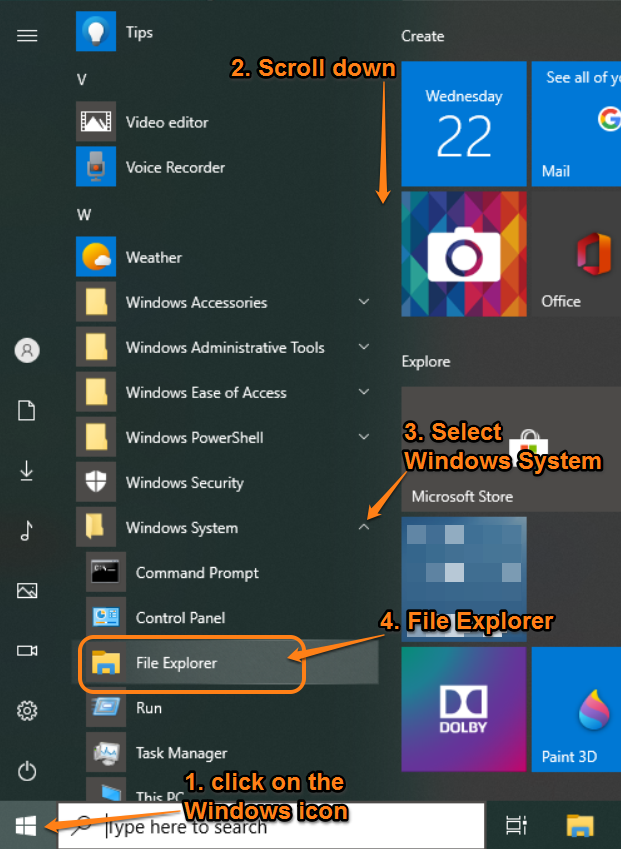Open Voice Recorder
This screenshot has width=621, height=849.
(x=225, y=167)
